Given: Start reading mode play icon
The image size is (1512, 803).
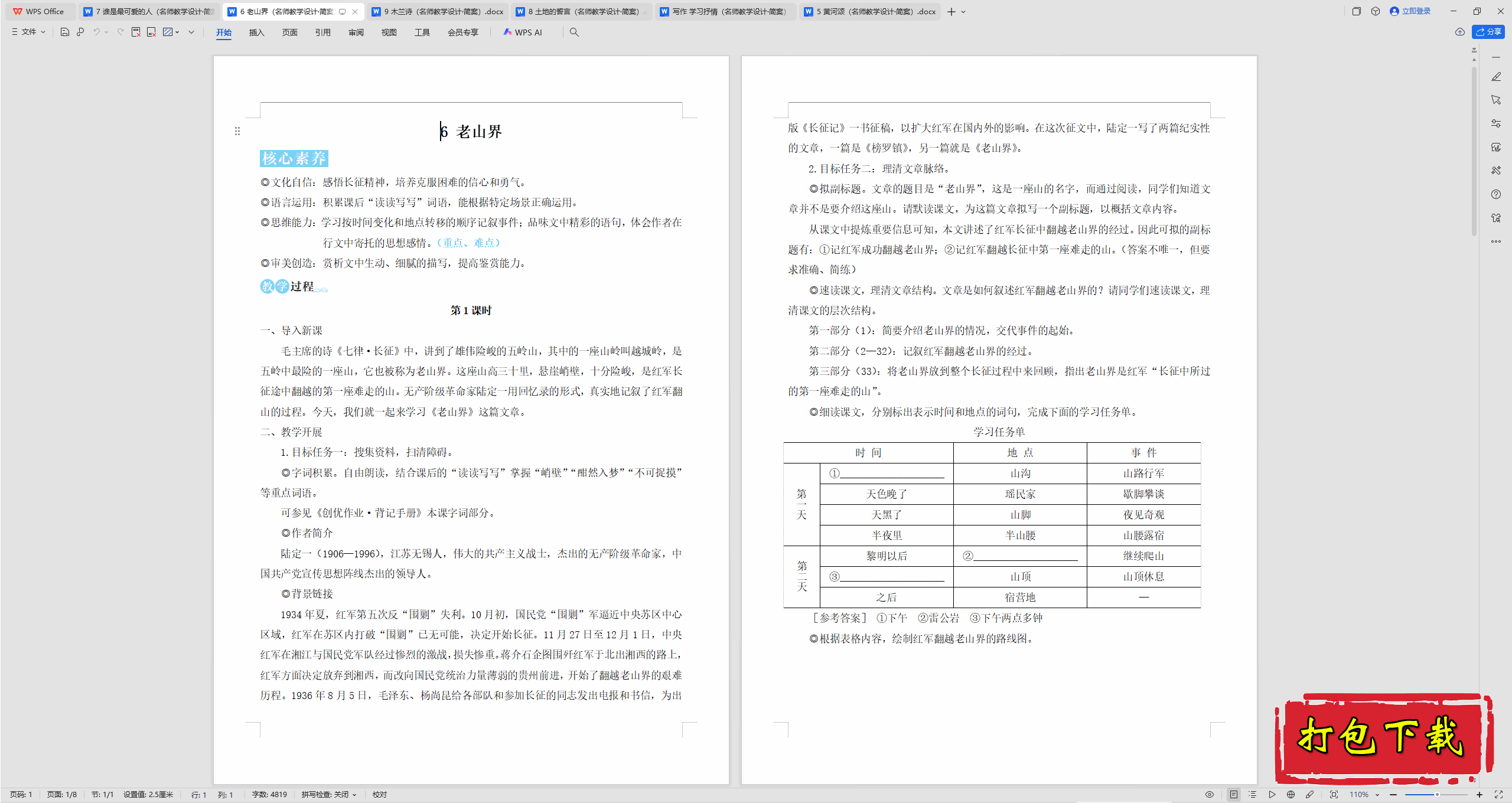Looking at the screenshot, I should [x=1272, y=795].
